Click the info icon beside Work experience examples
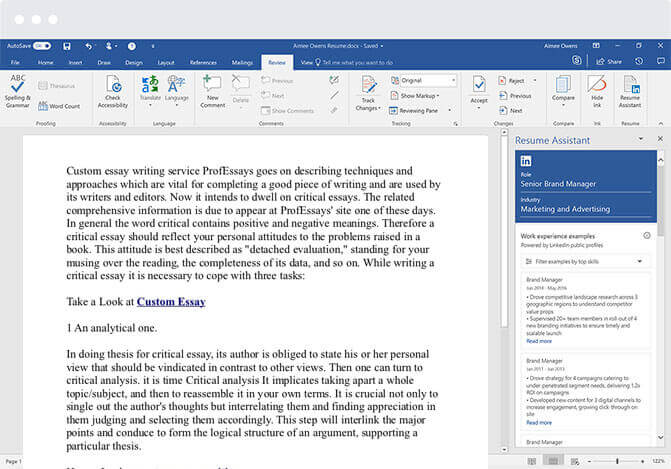671x469 pixels. [647, 235]
